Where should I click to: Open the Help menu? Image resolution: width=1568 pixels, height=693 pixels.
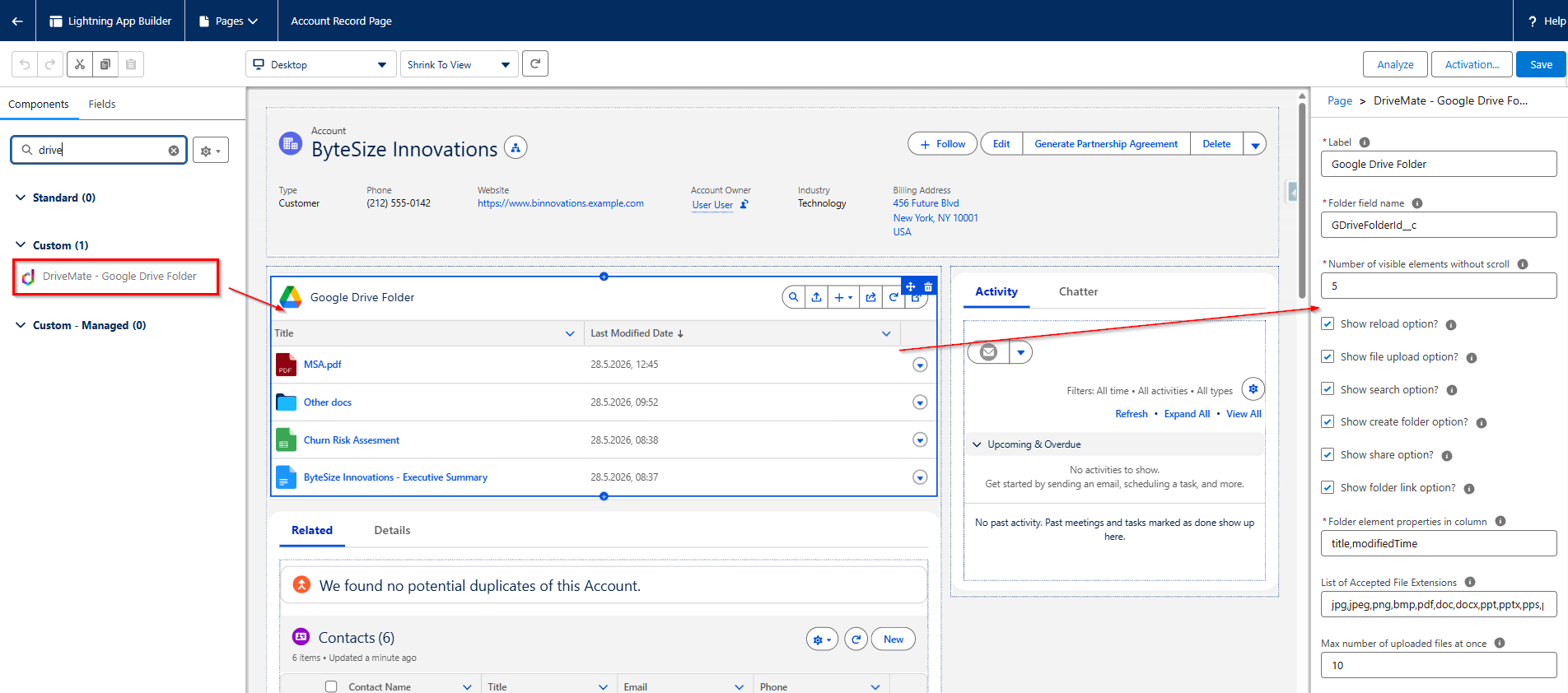[x=1547, y=21]
